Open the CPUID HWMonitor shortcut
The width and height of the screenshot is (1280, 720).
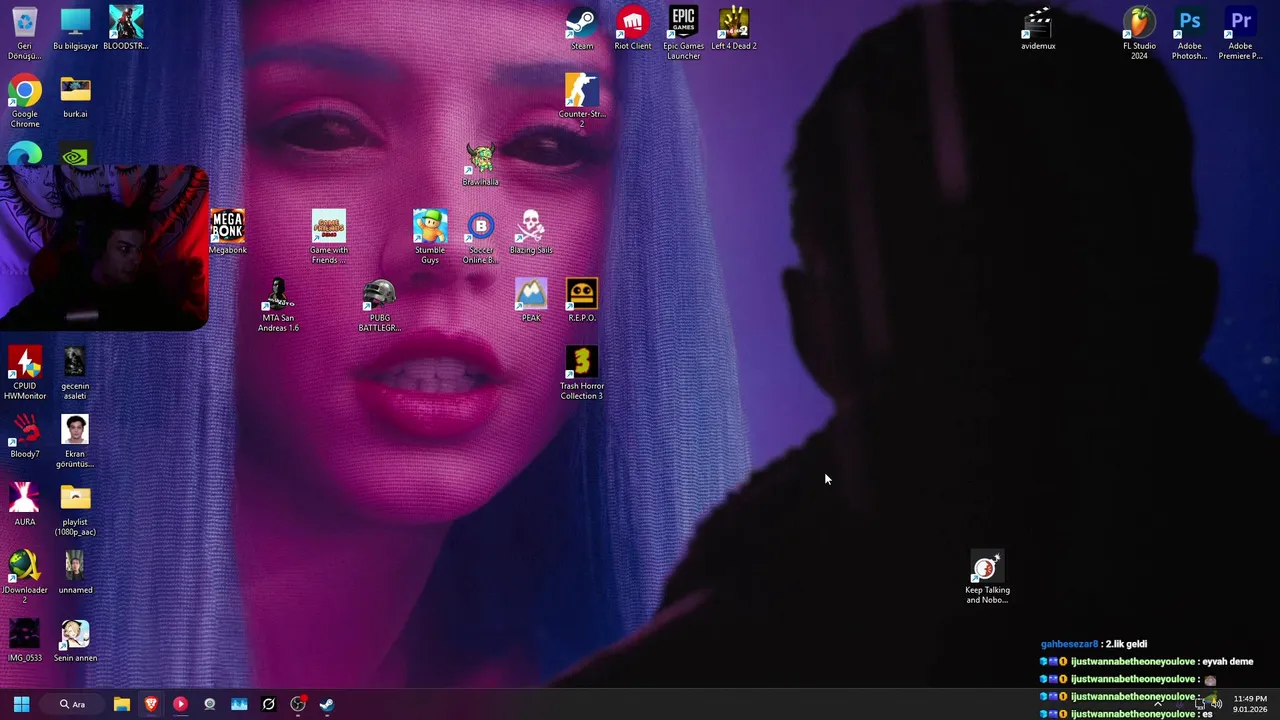point(24,373)
